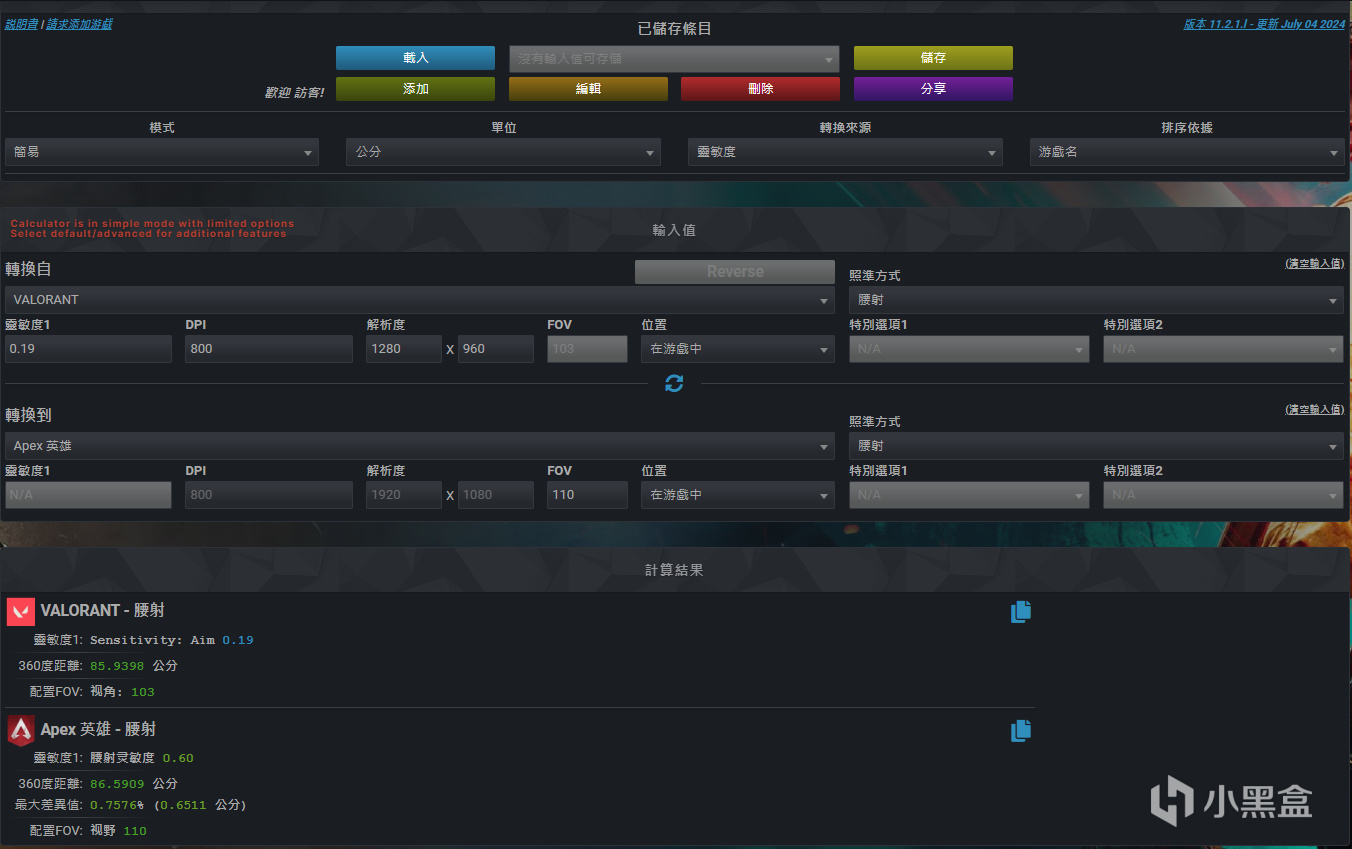
Task: Click the purple 分享 button
Action: click(933, 89)
